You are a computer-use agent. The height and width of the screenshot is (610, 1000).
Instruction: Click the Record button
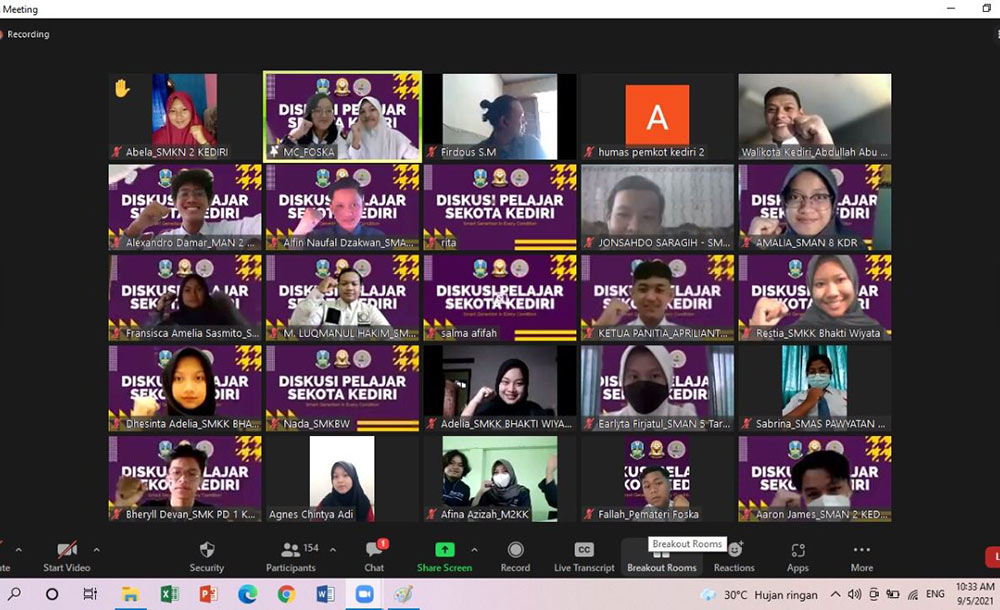515,556
